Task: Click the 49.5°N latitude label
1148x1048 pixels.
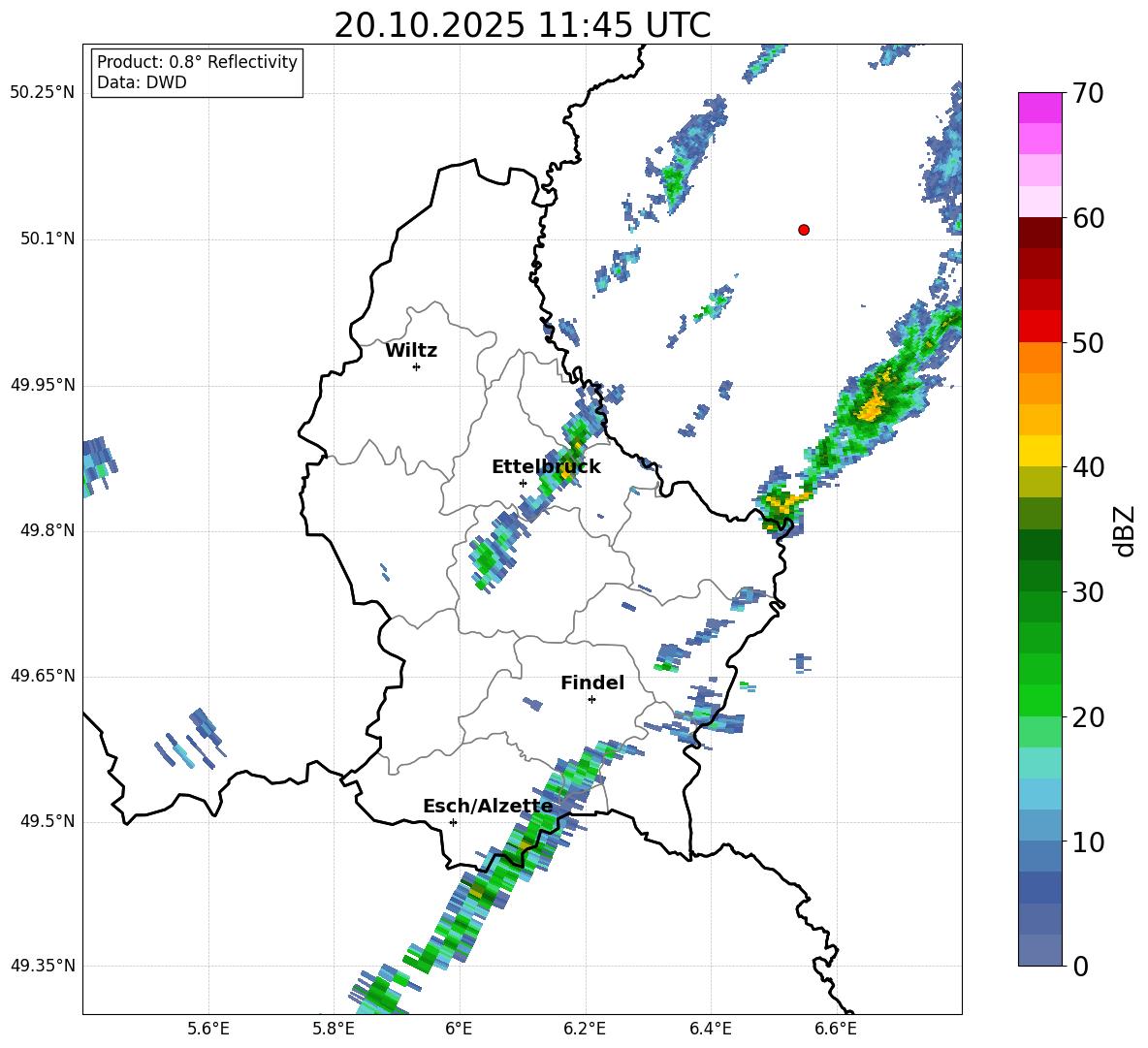Action: click(48, 822)
